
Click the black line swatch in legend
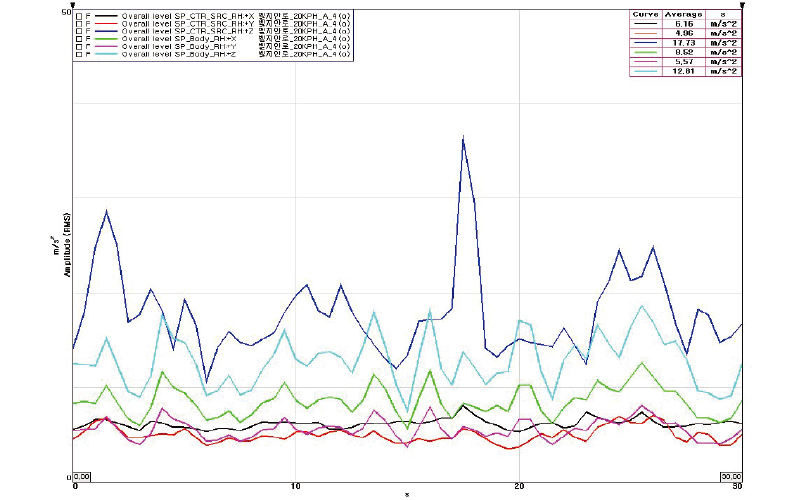(x=106, y=19)
